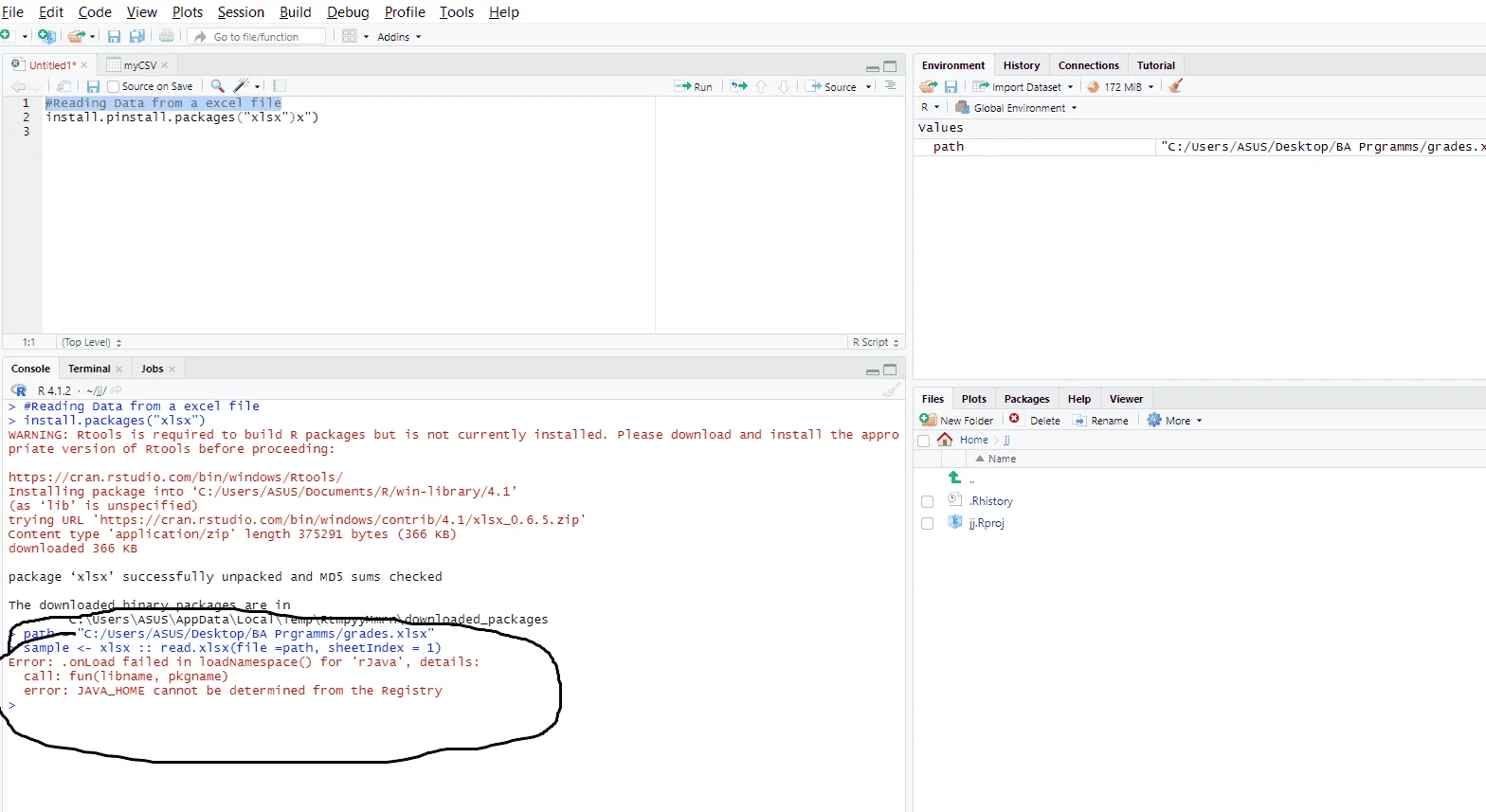The height and width of the screenshot is (812, 1486).
Task: Save workspace icon in Environment pane
Action: tap(951, 86)
